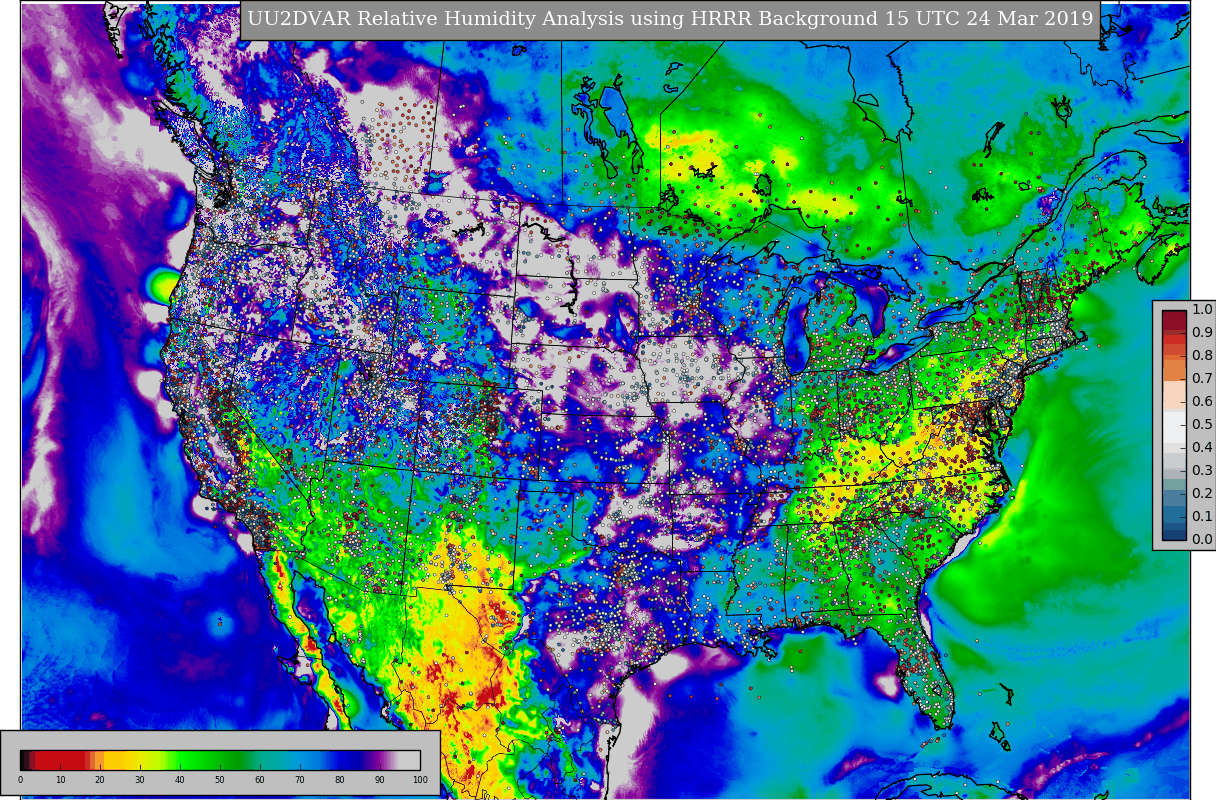1216x800 pixels.
Task: Click the '0.7' label on the right colorbar
Action: [1202, 379]
